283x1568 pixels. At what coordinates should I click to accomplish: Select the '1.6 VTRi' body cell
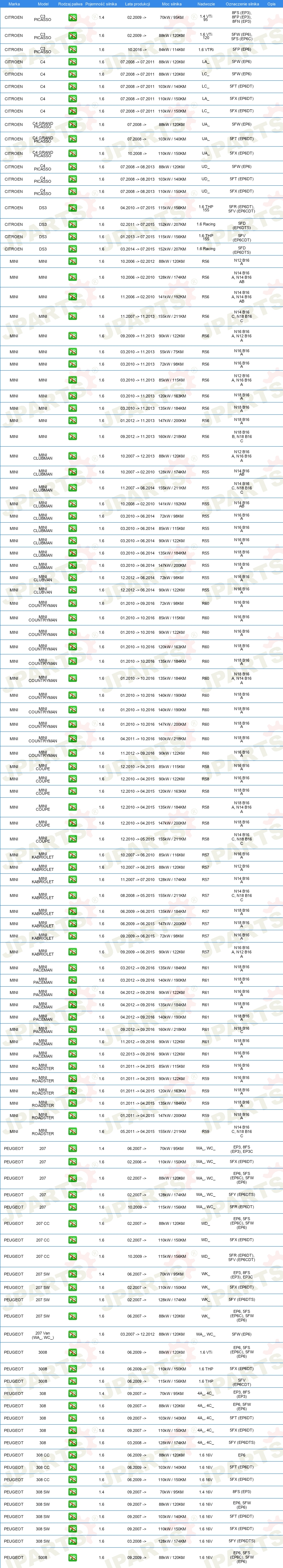[x=206, y=50]
